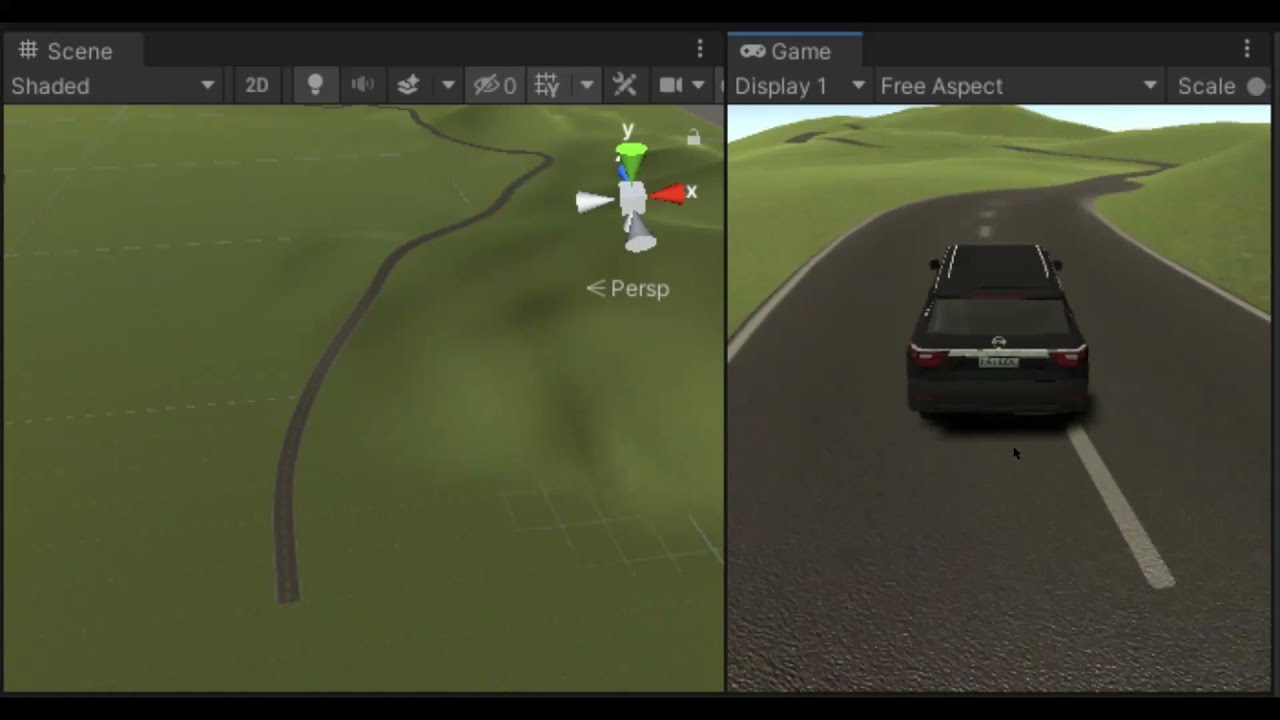Toggle the Persp projection label
The image size is (1280, 720).
click(x=628, y=288)
